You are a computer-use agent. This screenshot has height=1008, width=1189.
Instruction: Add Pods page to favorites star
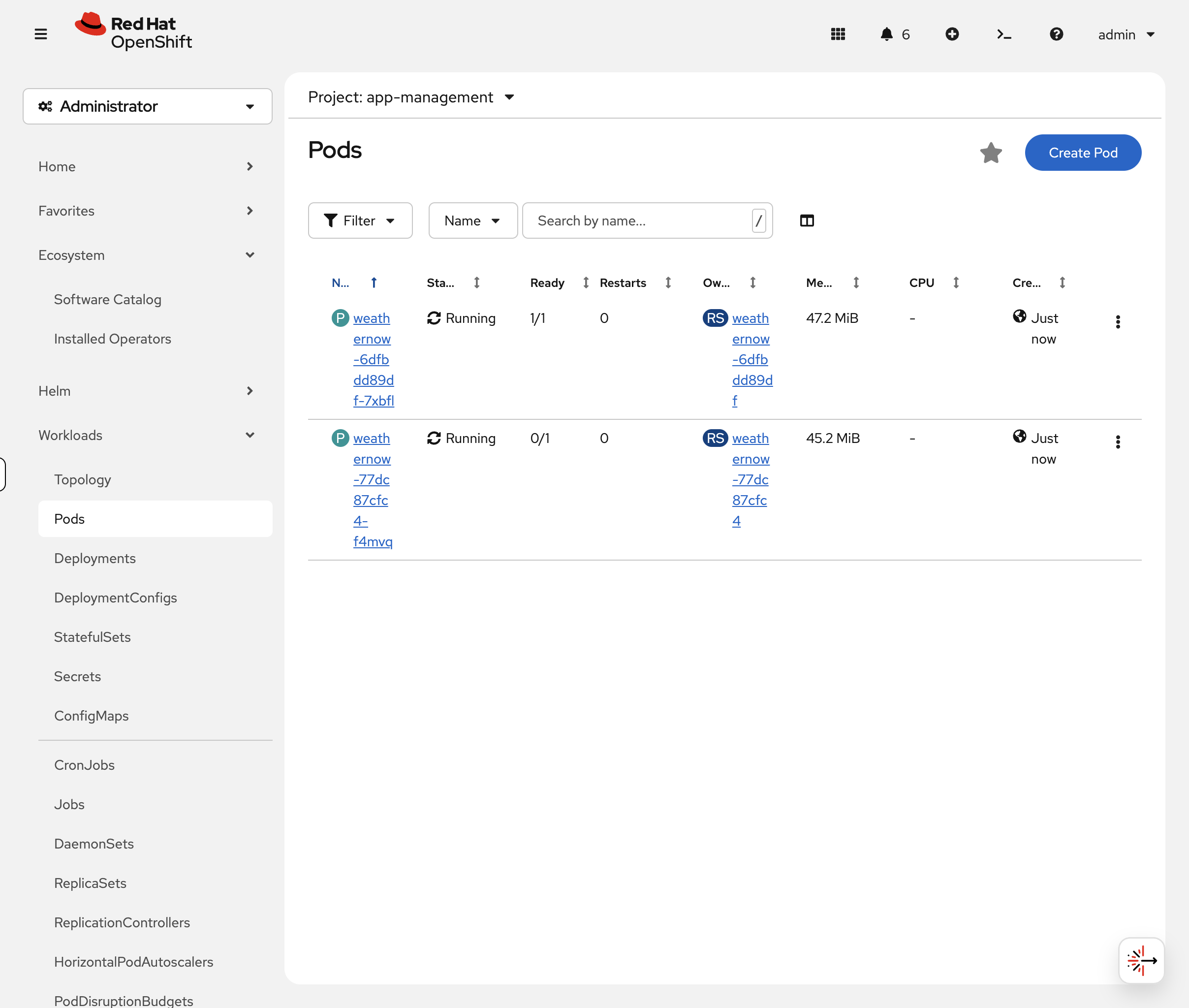pyautogui.click(x=991, y=153)
